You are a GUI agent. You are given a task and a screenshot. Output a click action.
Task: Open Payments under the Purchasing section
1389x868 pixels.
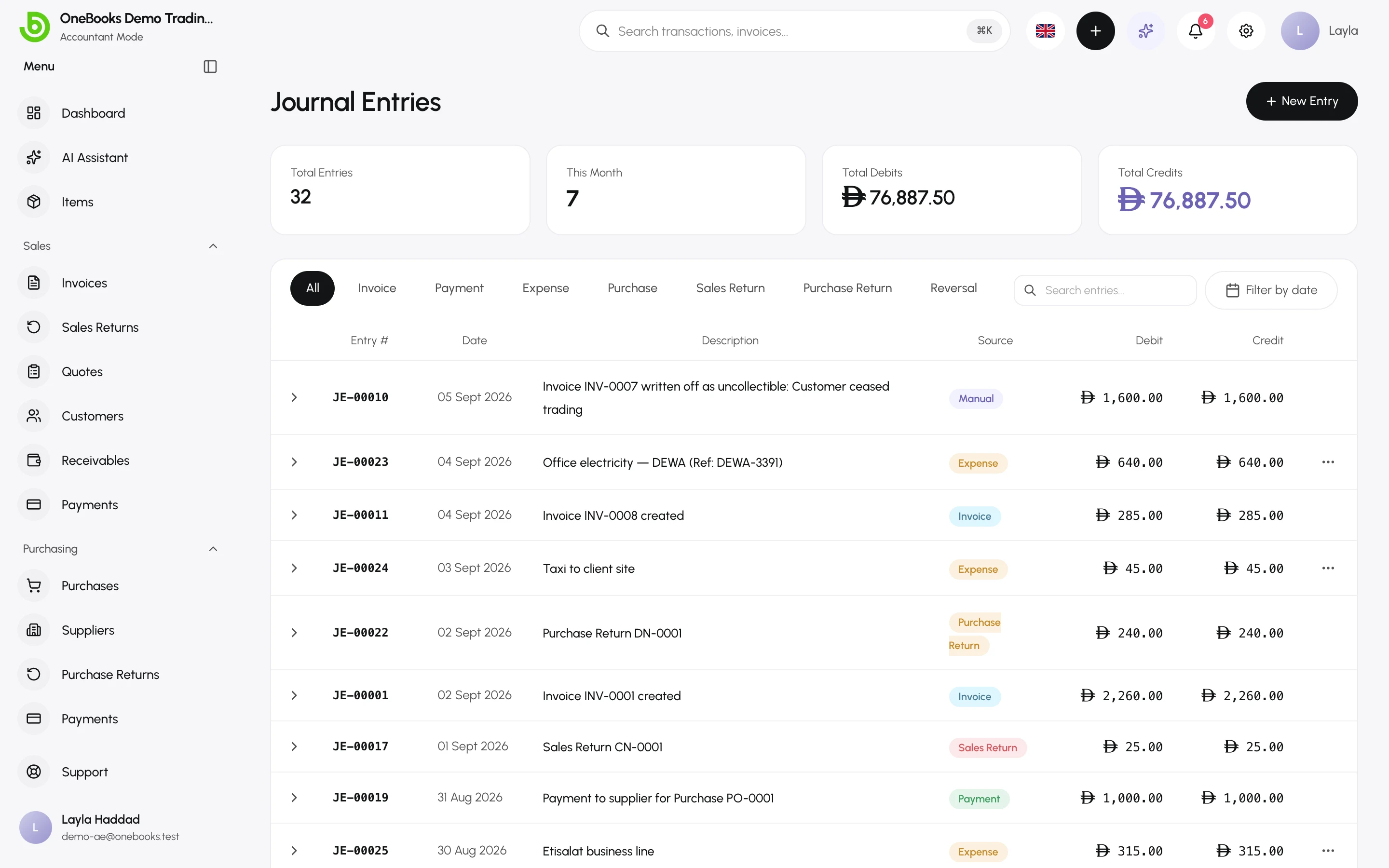118,719
